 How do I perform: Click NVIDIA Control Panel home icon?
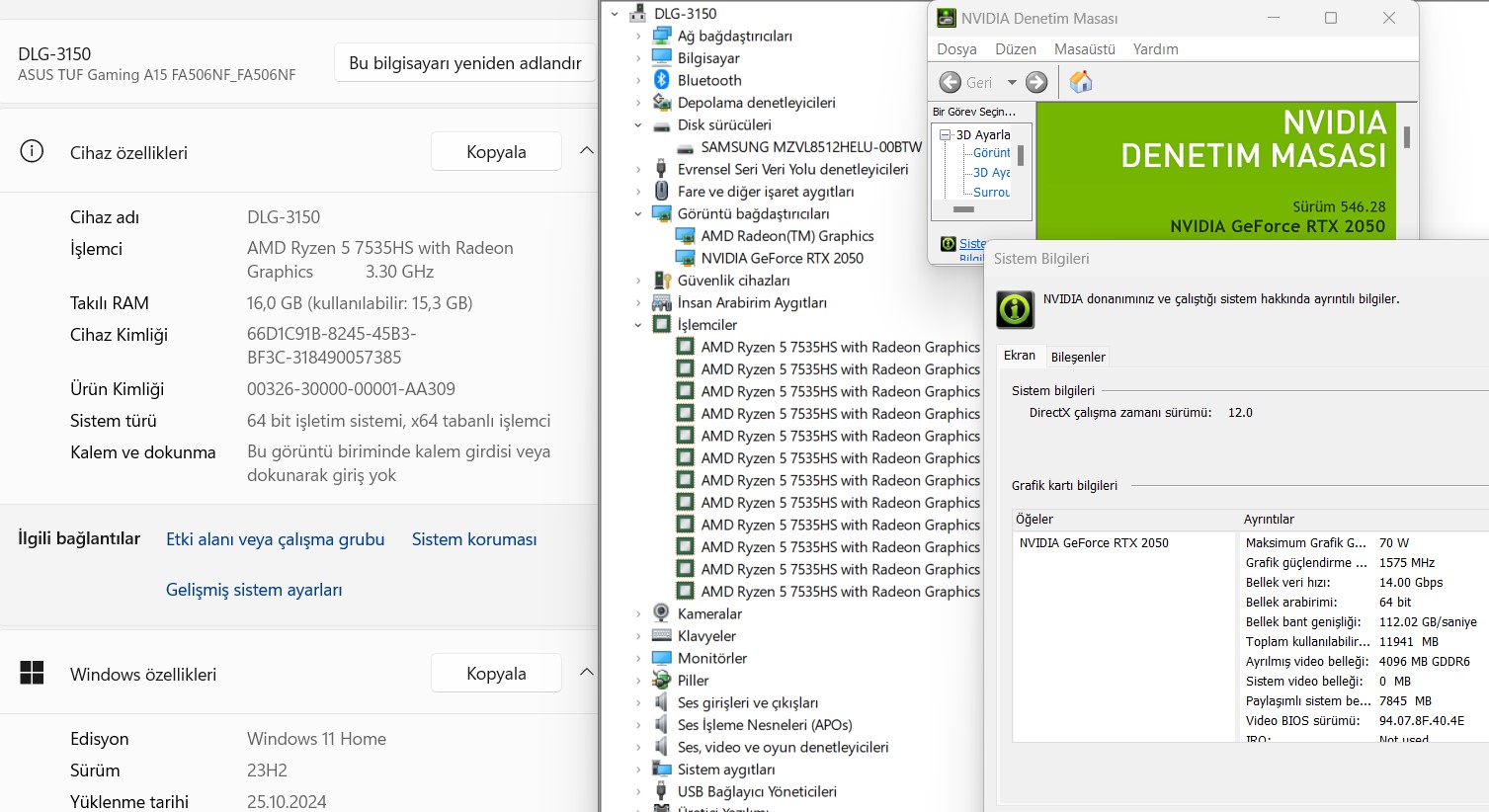coord(1081,82)
